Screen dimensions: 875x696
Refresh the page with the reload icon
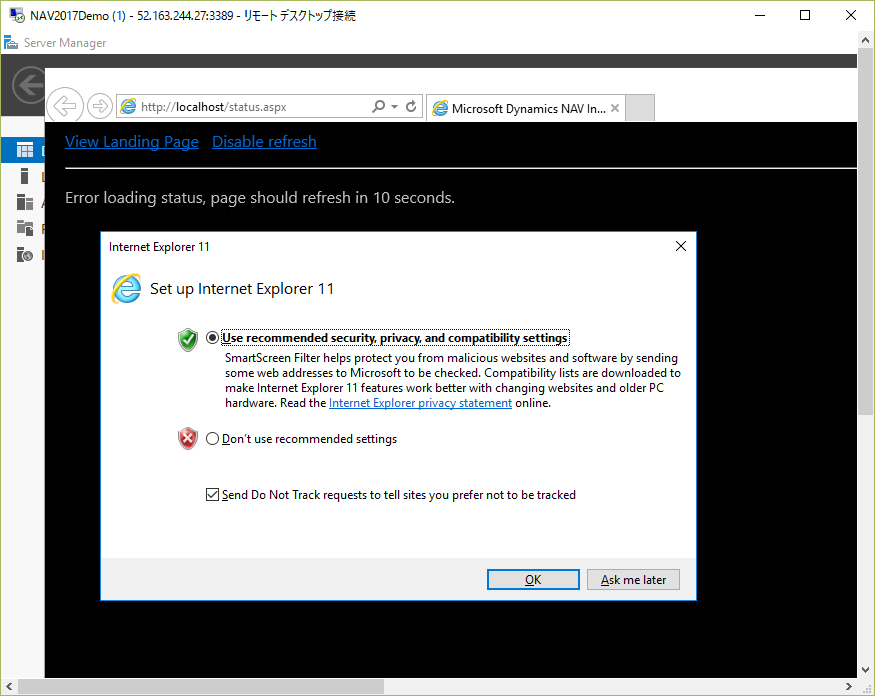(411, 106)
